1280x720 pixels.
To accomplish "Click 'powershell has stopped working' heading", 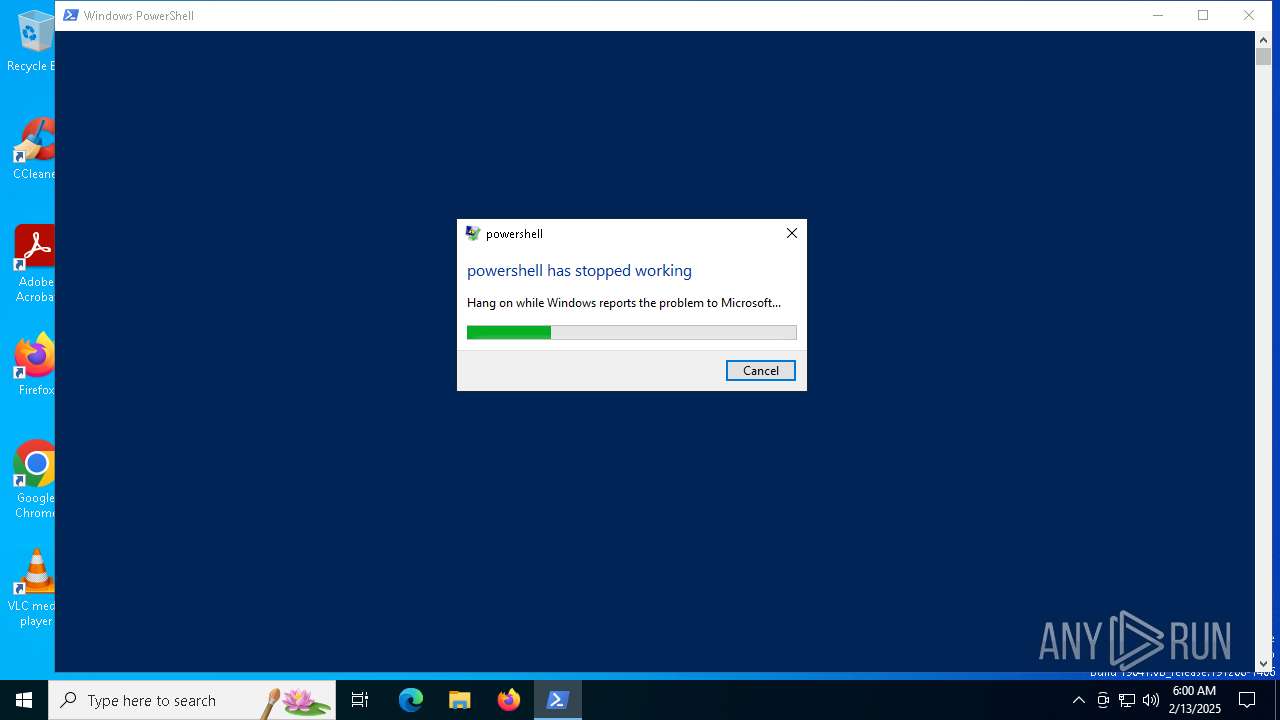I will [x=579, y=271].
